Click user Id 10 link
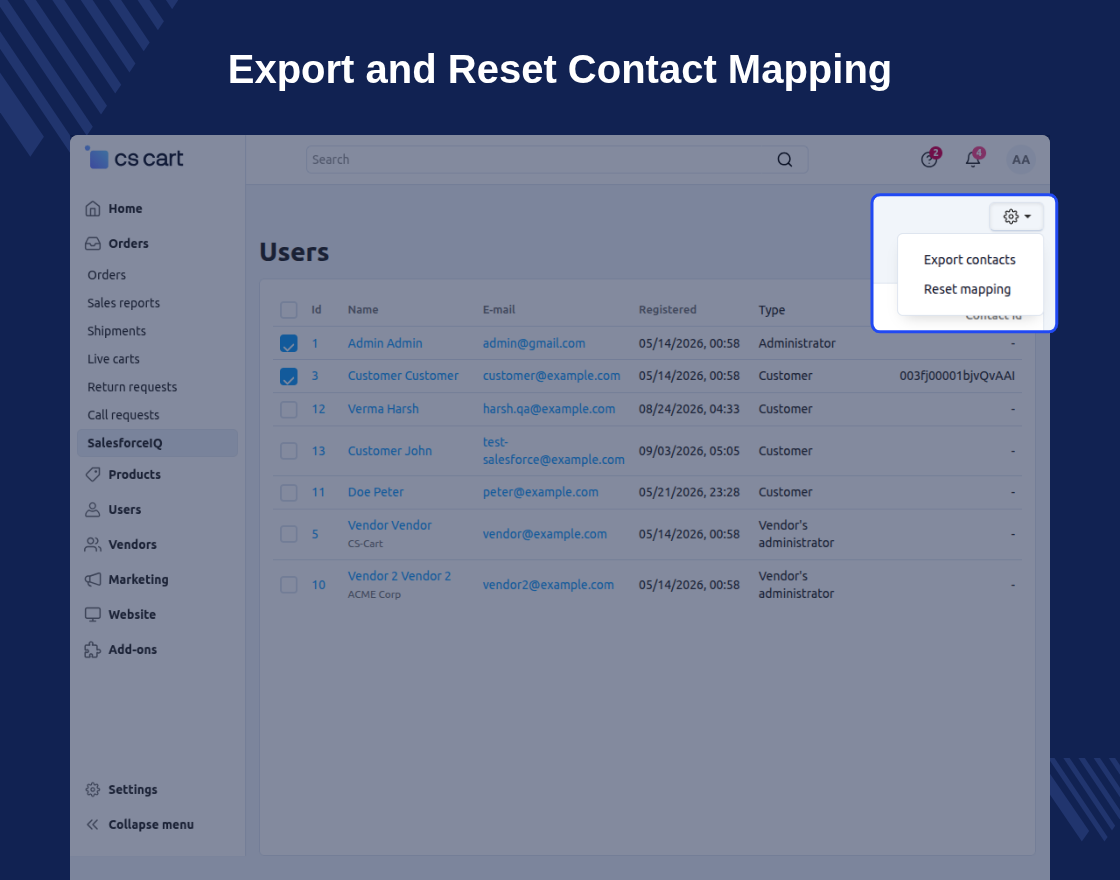Viewport: 1120px width, 880px height. tap(319, 584)
